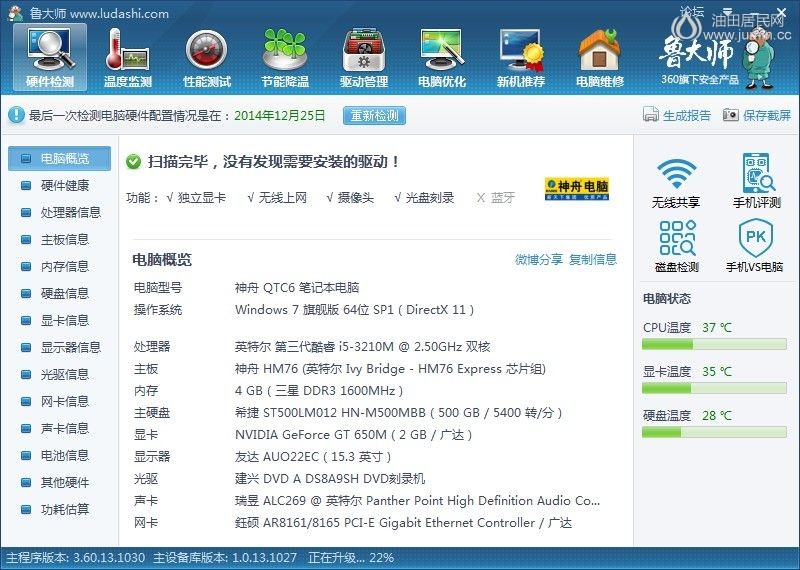Click the i5-3210M processor text

tap(362, 347)
